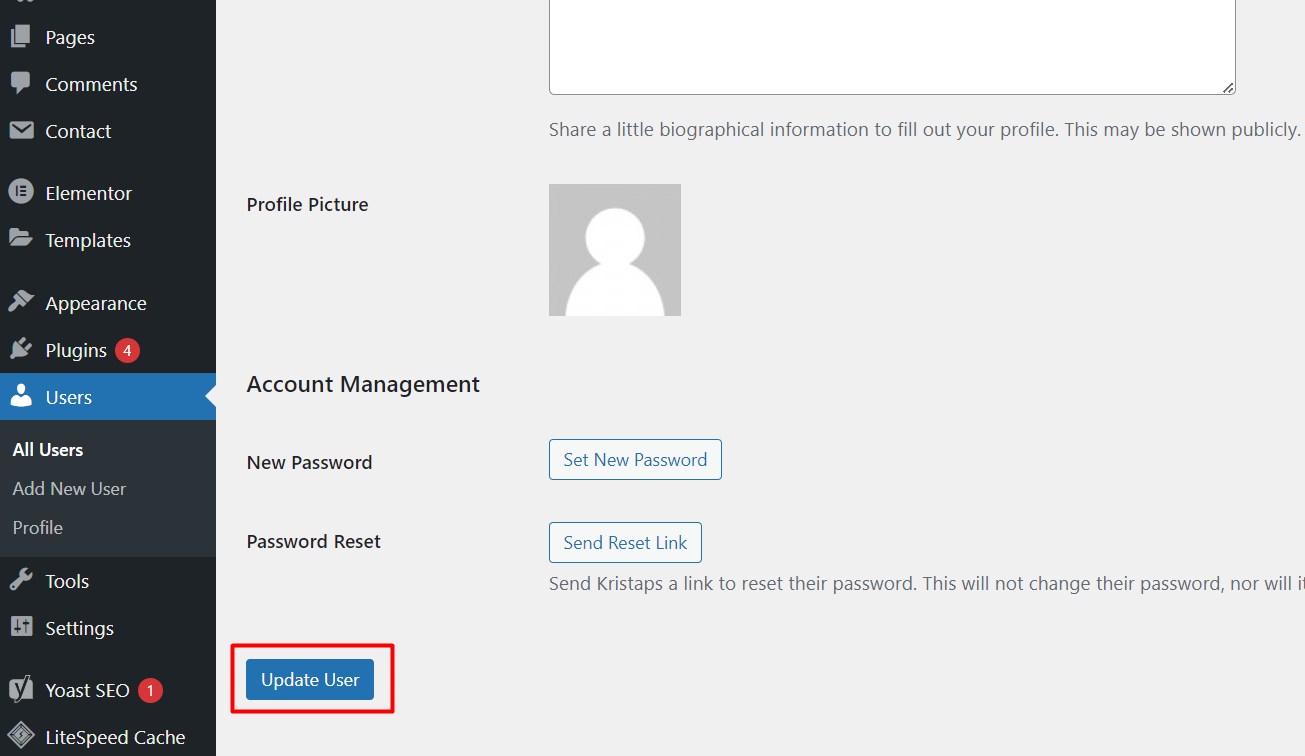Click the Templates folder icon

20,239
